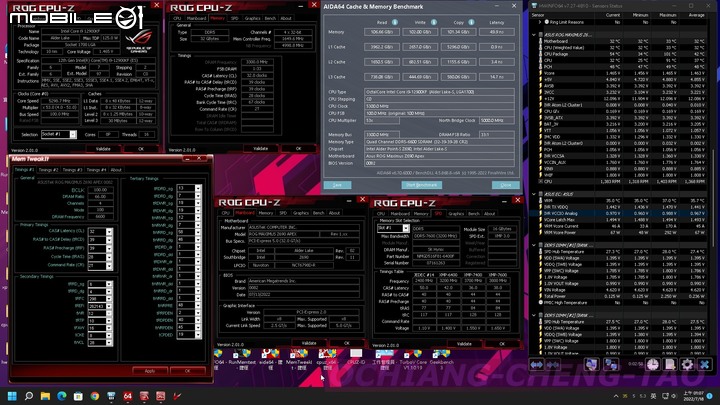Click Validate in the CPU-Z SPD window

pyautogui.click(x=464, y=343)
